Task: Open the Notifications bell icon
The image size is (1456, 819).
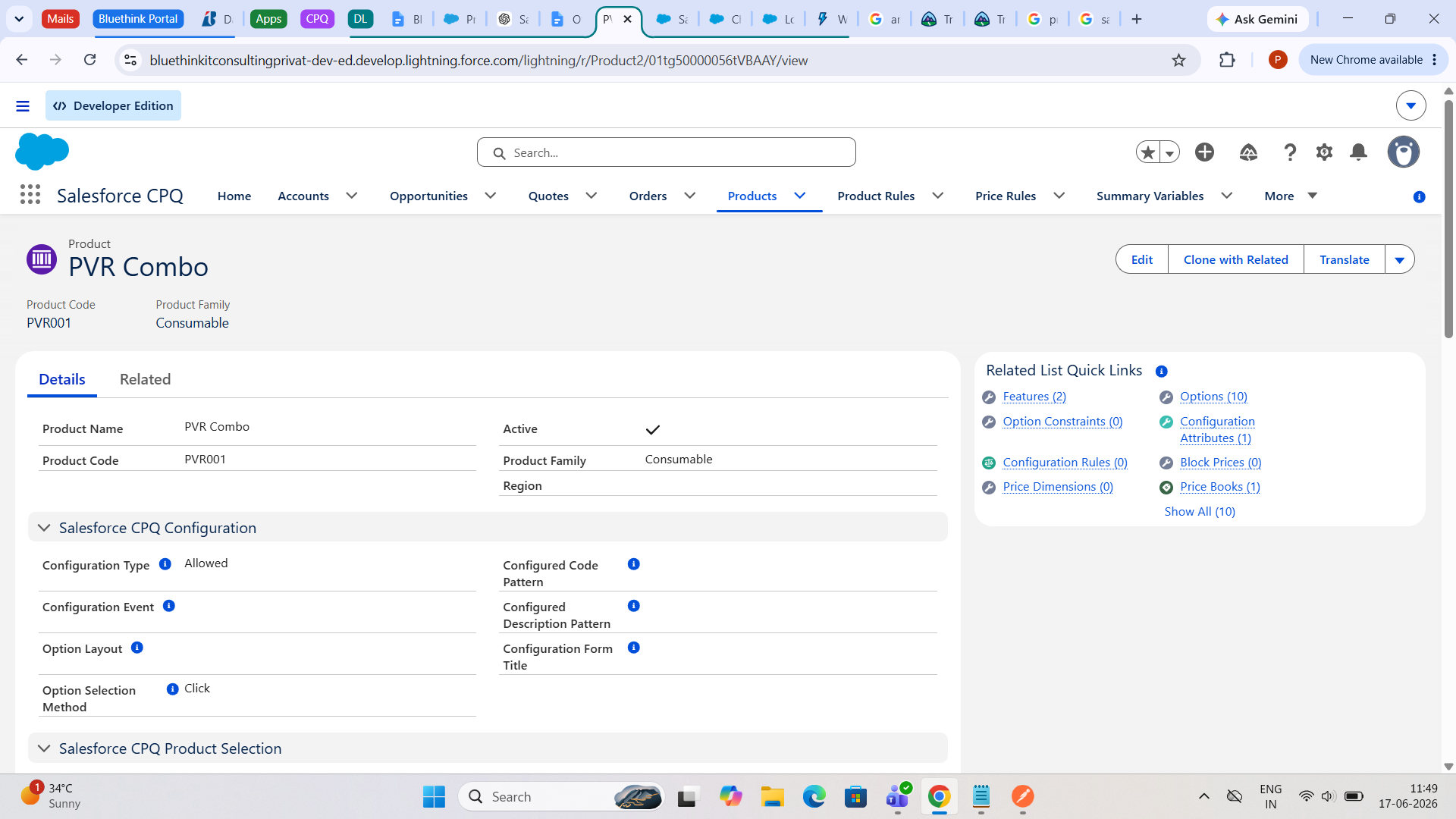Action: [x=1358, y=152]
